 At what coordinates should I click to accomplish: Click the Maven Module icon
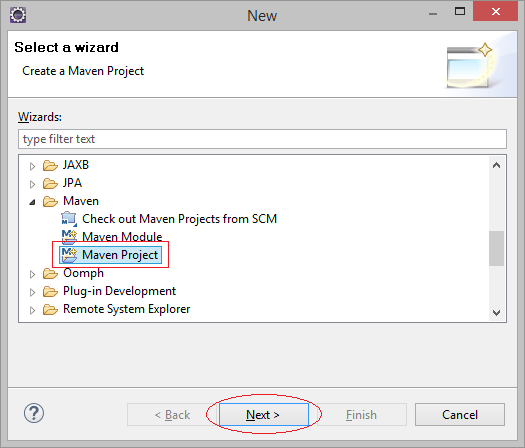[x=69, y=237]
